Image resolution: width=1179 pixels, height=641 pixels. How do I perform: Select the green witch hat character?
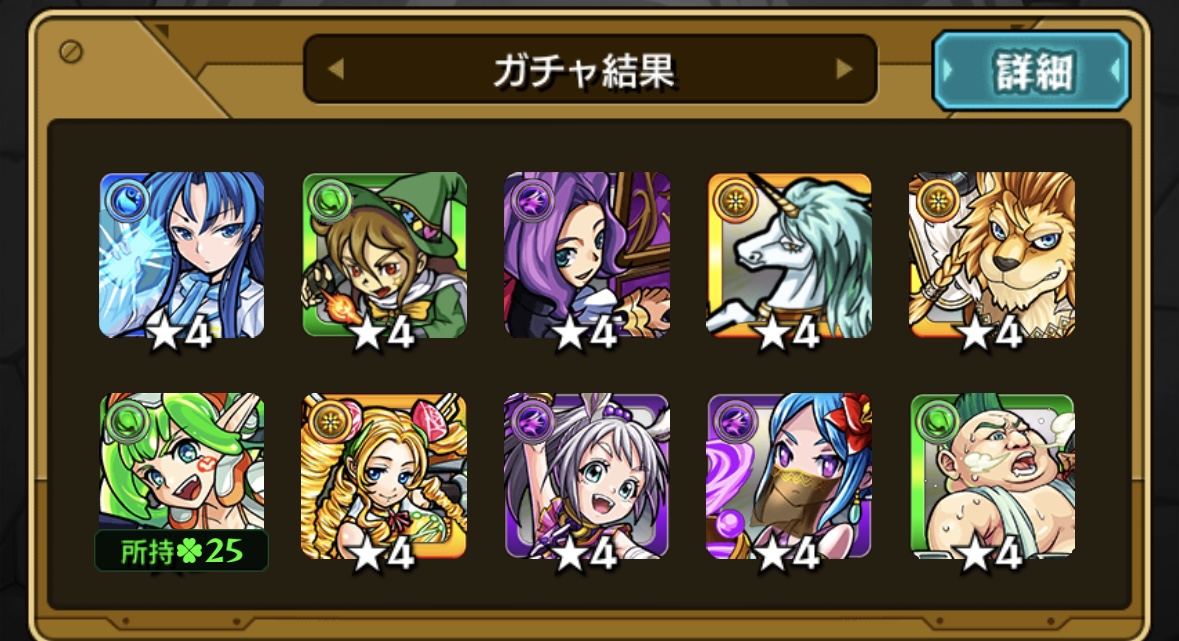(384, 255)
